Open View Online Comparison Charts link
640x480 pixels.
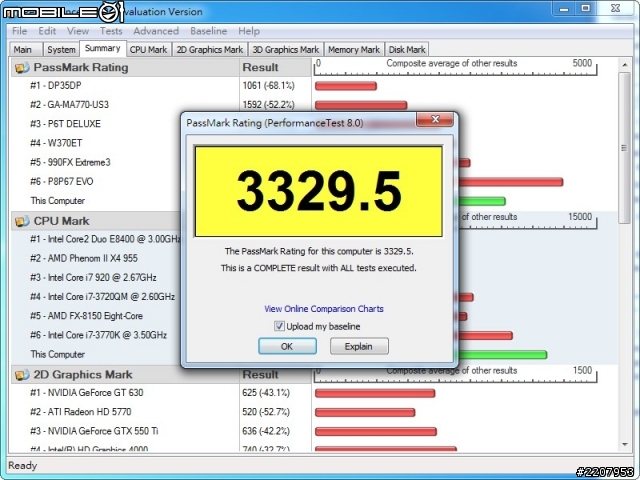tap(324, 309)
